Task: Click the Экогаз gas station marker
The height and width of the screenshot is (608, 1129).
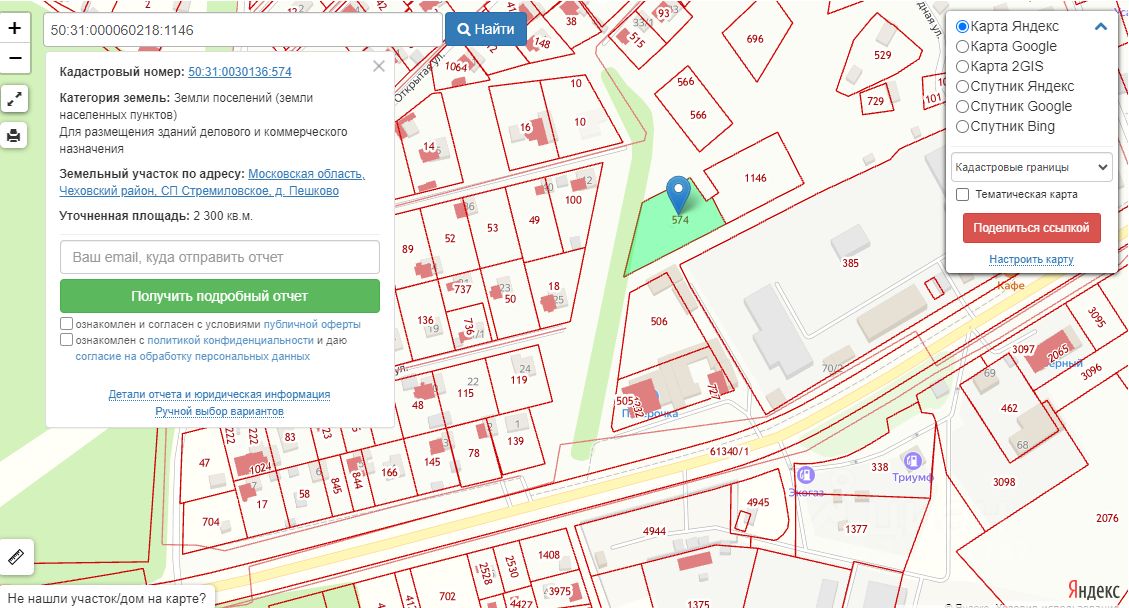Action: tap(806, 473)
